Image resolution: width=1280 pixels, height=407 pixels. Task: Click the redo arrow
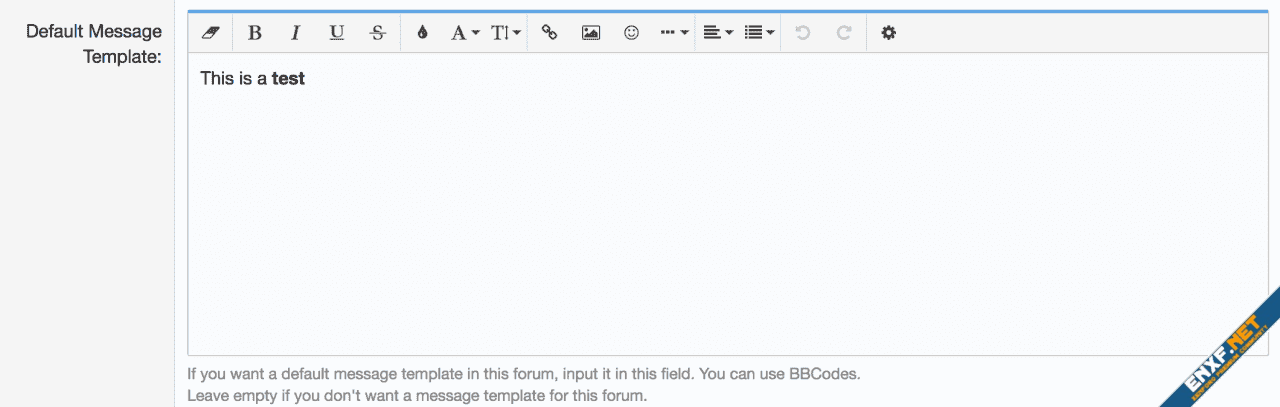[844, 33]
